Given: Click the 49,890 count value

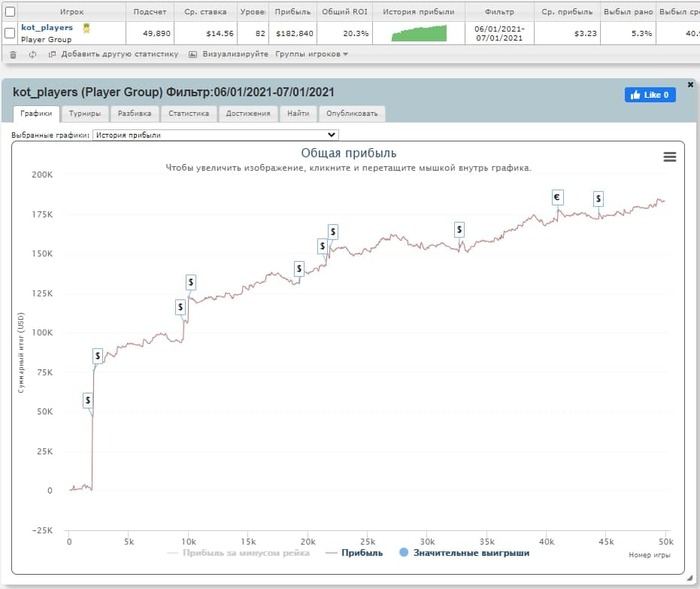Looking at the screenshot, I should 157,33.
